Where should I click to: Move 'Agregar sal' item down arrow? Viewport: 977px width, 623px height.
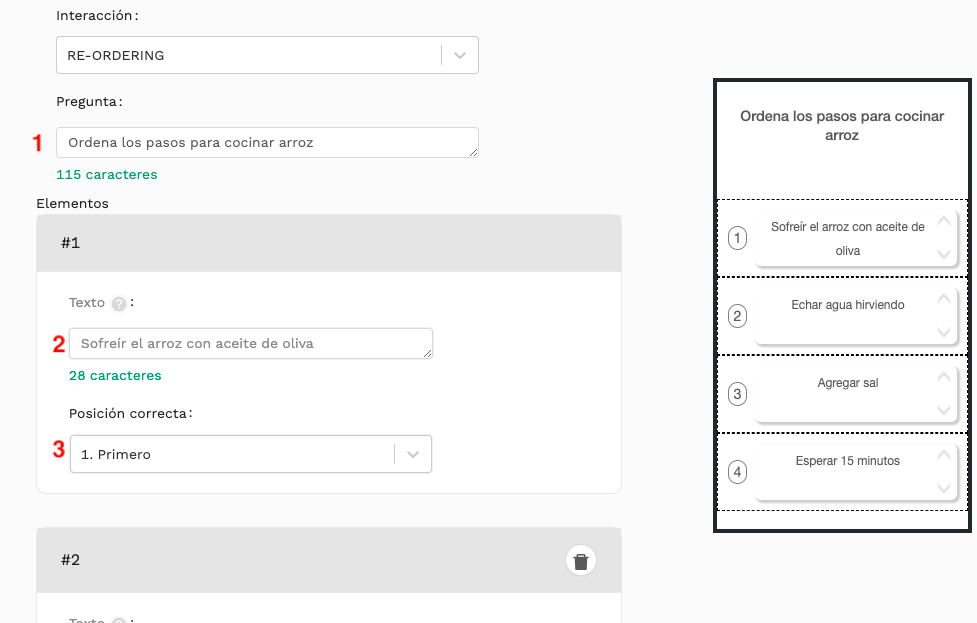point(944,409)
